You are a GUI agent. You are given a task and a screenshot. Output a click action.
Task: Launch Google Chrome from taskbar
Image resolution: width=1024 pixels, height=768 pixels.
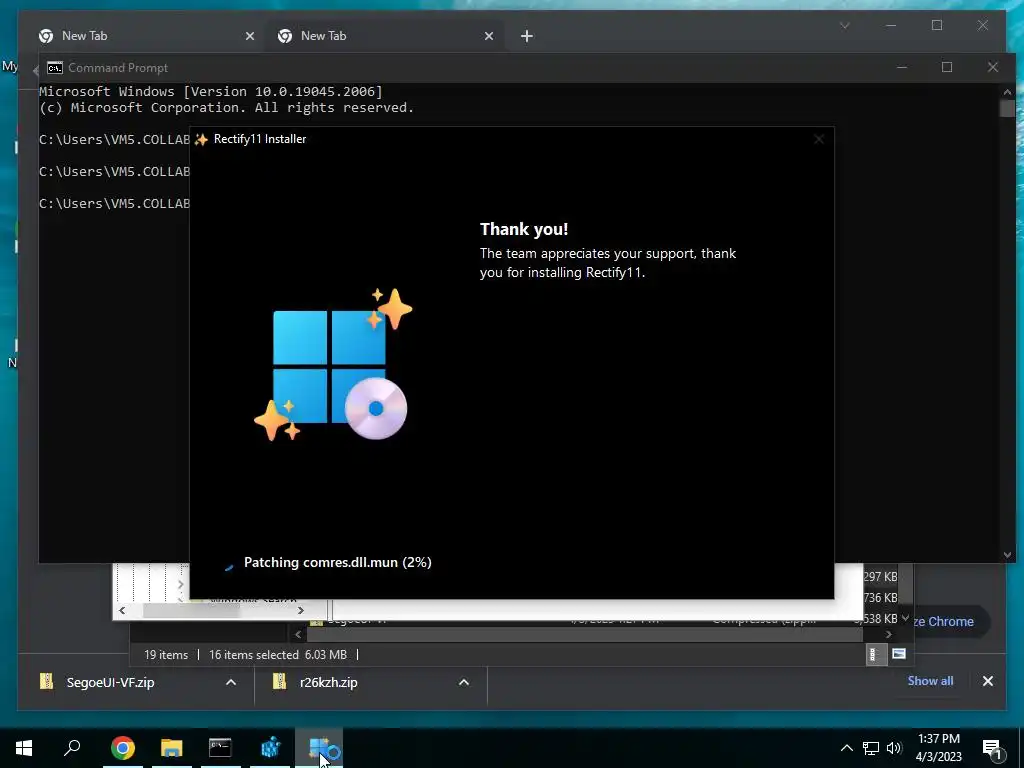pyautogui.click(x=122, y=747)
